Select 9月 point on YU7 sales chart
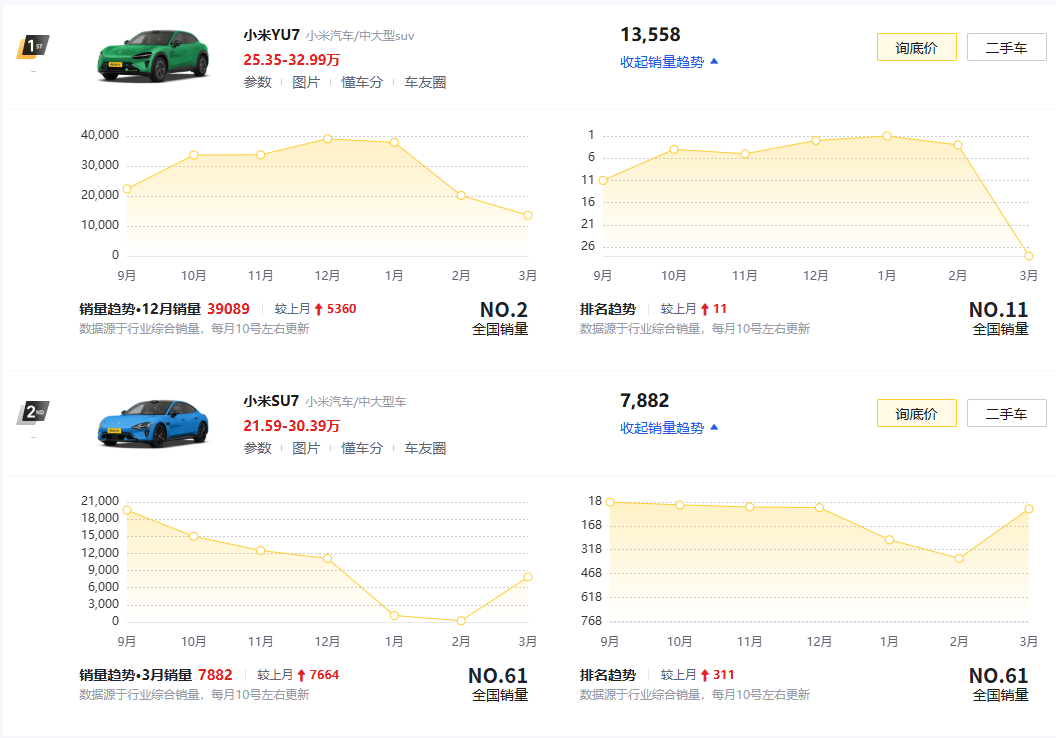This screenshot has height=738, width=1056. (127, 189)
